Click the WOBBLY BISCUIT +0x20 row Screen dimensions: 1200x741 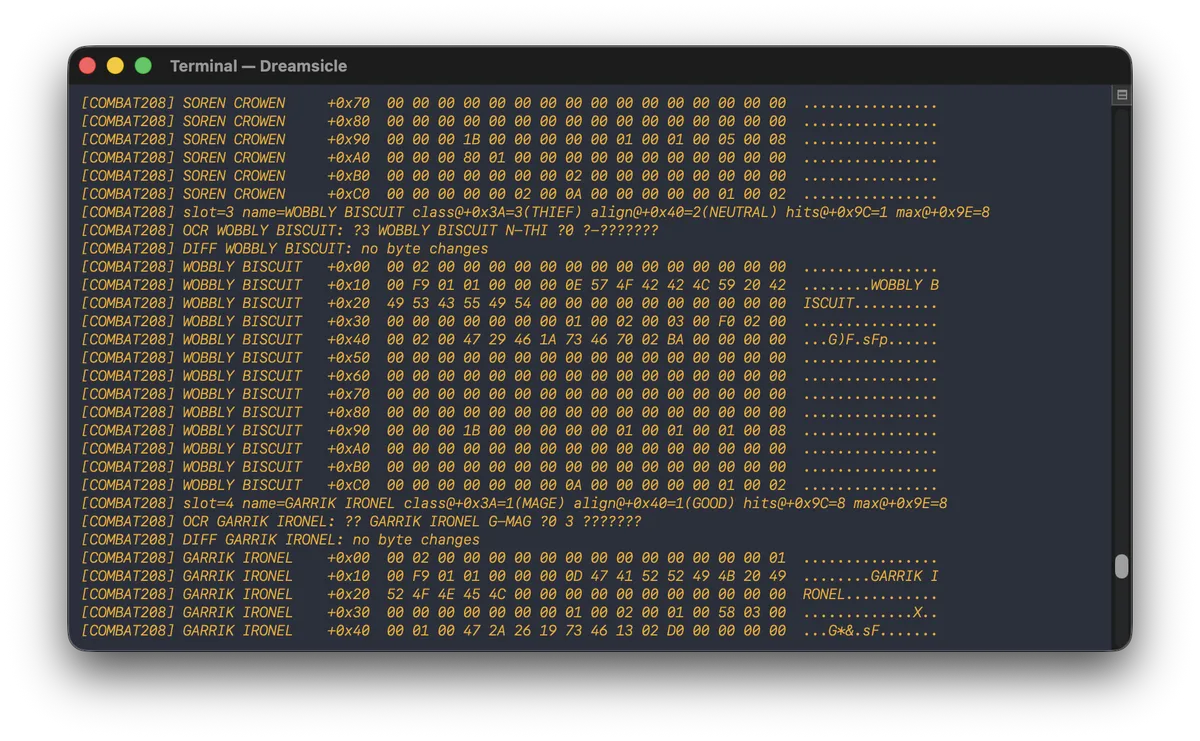[509, 303]
